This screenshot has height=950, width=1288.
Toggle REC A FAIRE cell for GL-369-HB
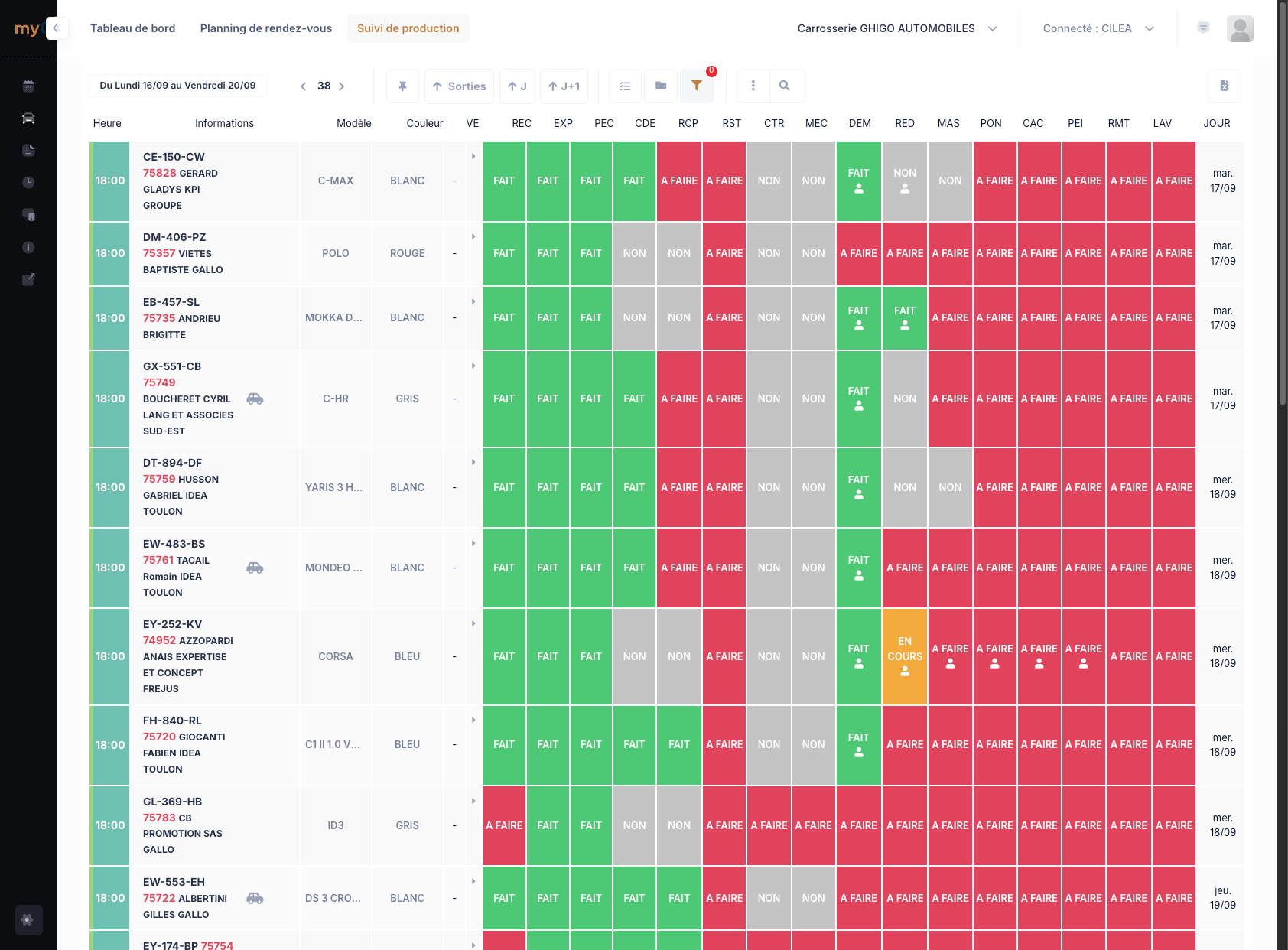504,825
